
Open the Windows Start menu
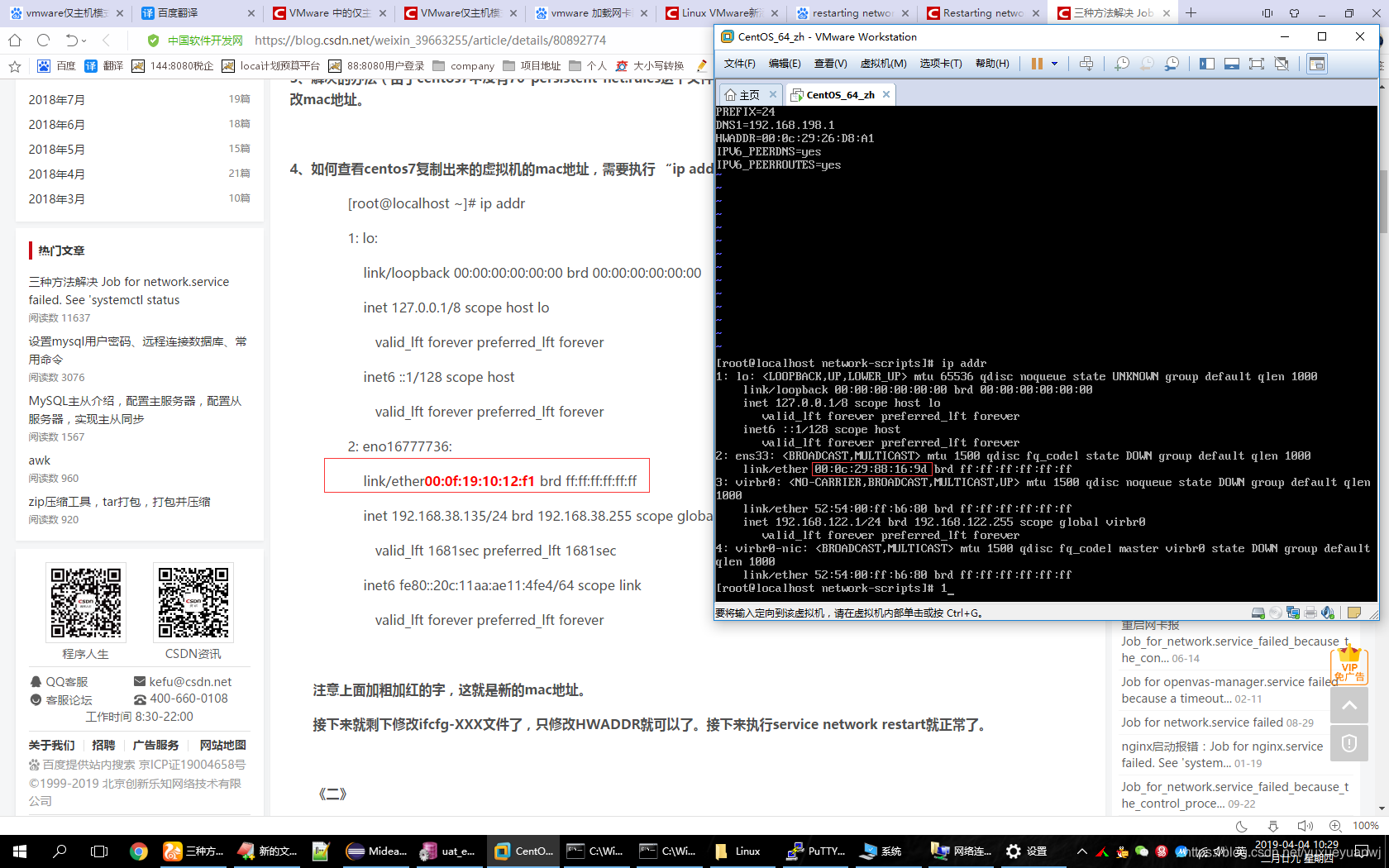20,851
